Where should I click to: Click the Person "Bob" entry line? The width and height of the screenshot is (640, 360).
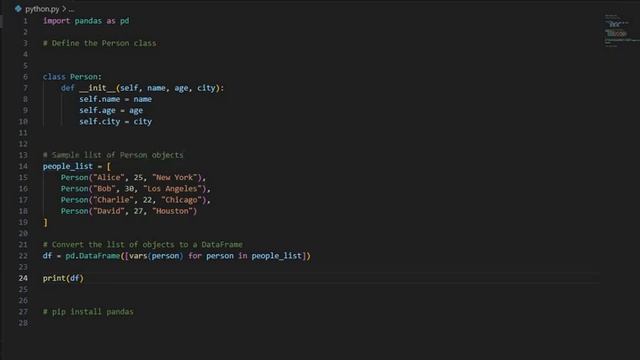tap(136, 189)
